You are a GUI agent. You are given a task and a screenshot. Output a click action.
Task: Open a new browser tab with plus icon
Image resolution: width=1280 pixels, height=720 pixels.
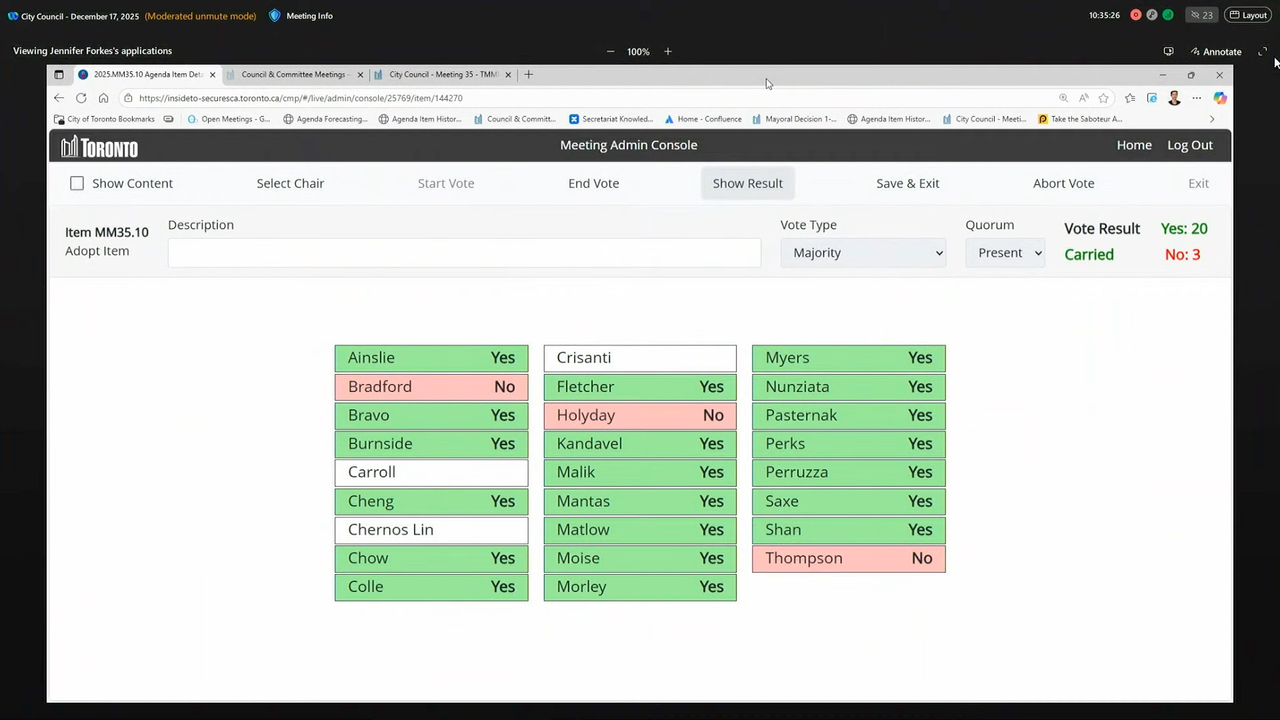click(x=529, y=74)
